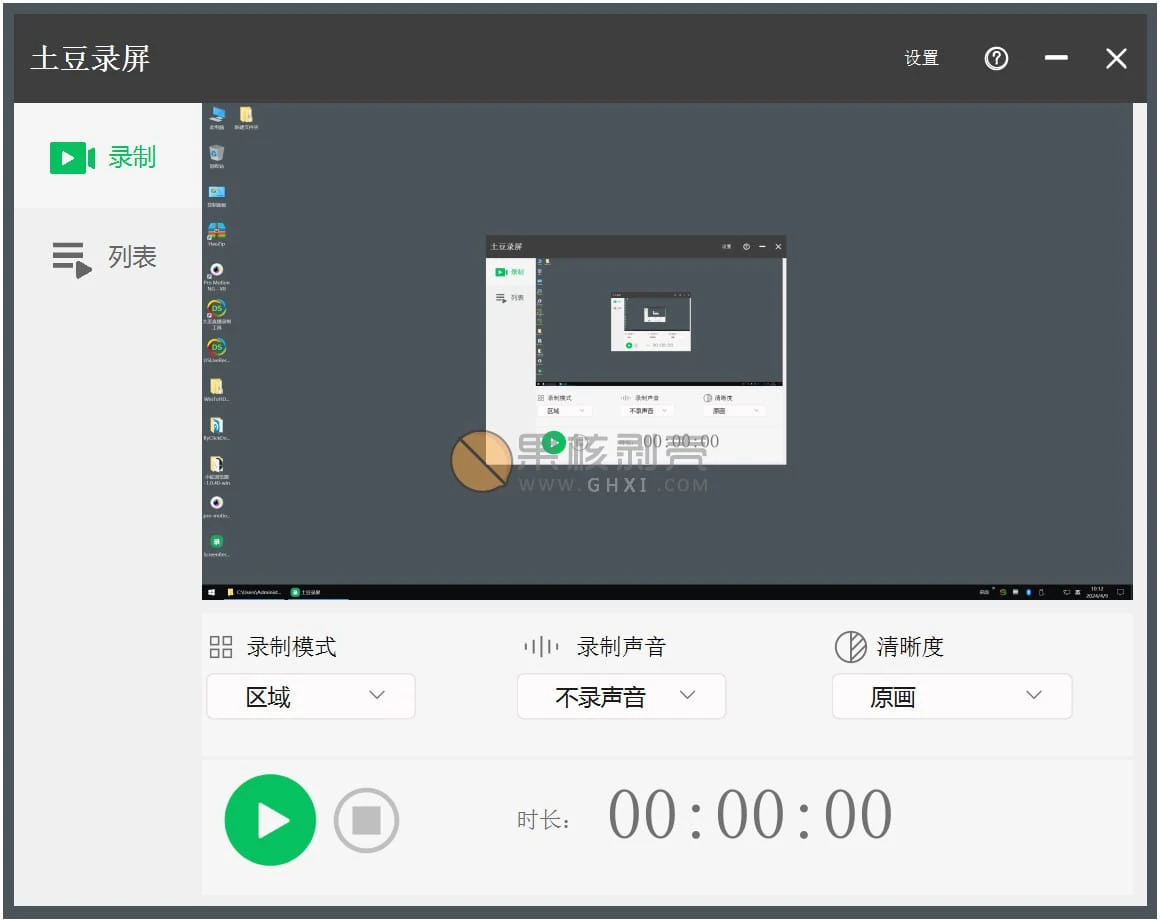The height and width of the screenshot is (922, 1160).
Task: Click the 00:00:00 duration timer display
Action: pyautogui.click(x=750, y=815)
